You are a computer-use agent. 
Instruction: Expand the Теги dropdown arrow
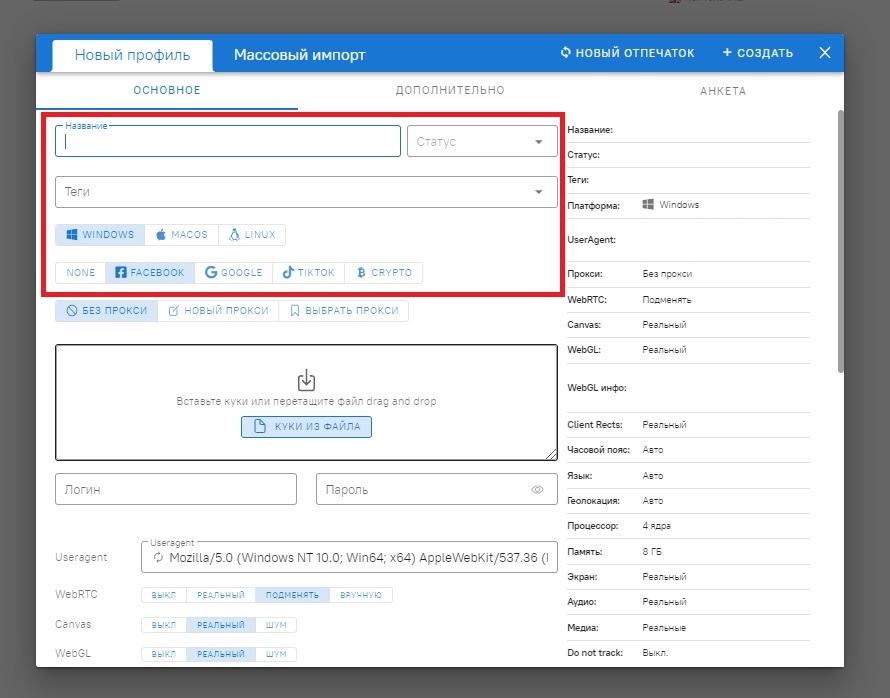[539, 192]
